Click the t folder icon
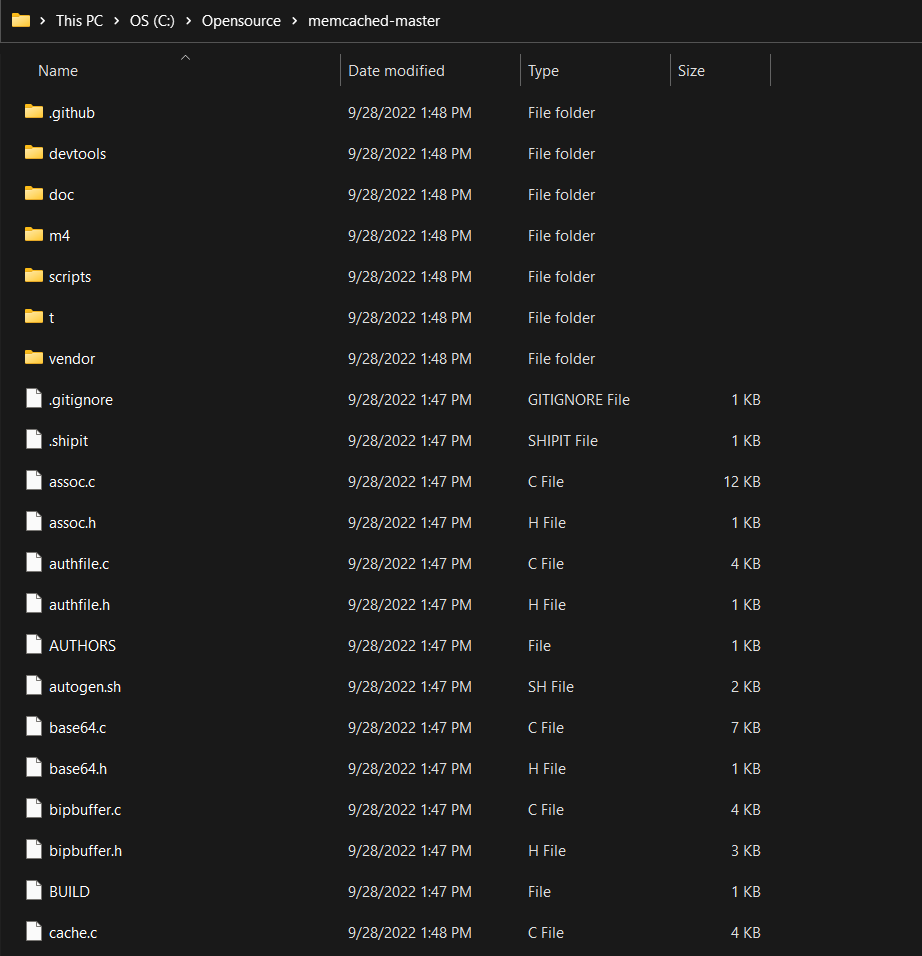The width and height of the screenshot is (922, 956). pos(34,316)
